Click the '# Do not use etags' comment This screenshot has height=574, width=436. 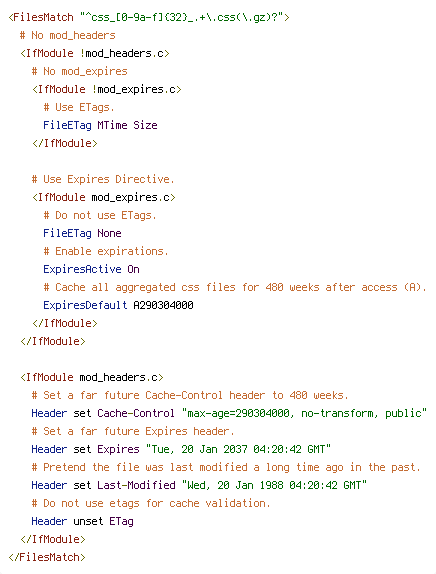[x=151, y=503]
